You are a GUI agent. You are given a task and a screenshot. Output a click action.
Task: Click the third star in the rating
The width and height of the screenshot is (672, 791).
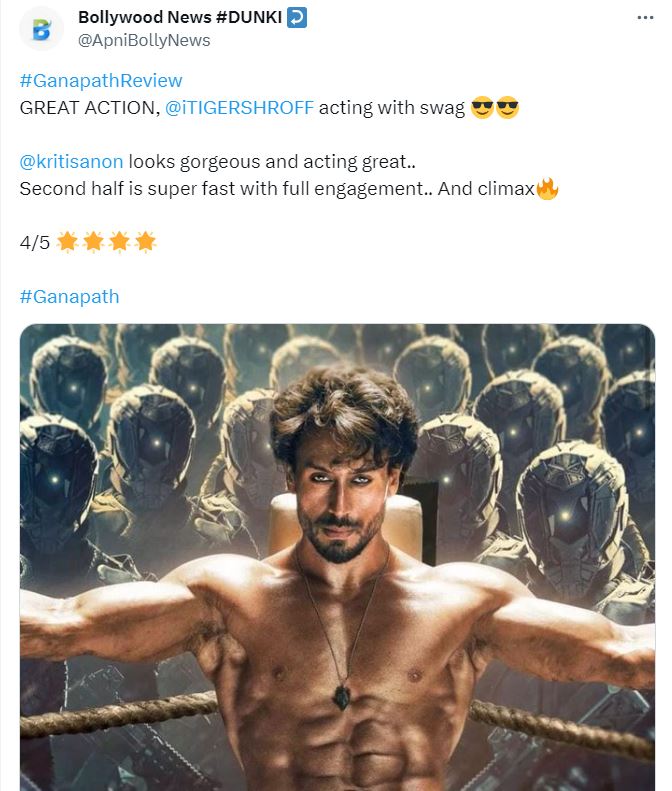[119, 242]
